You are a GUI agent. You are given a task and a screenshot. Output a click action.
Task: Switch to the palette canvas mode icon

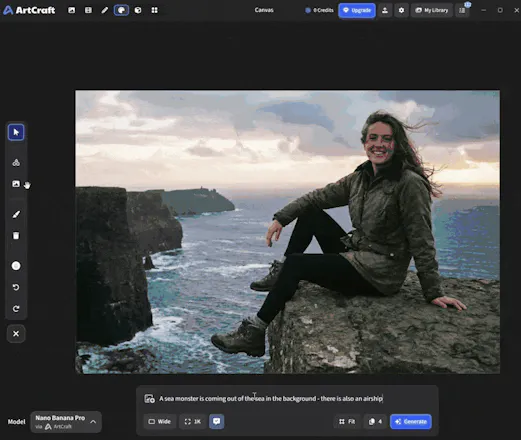(x=121, y=10)
